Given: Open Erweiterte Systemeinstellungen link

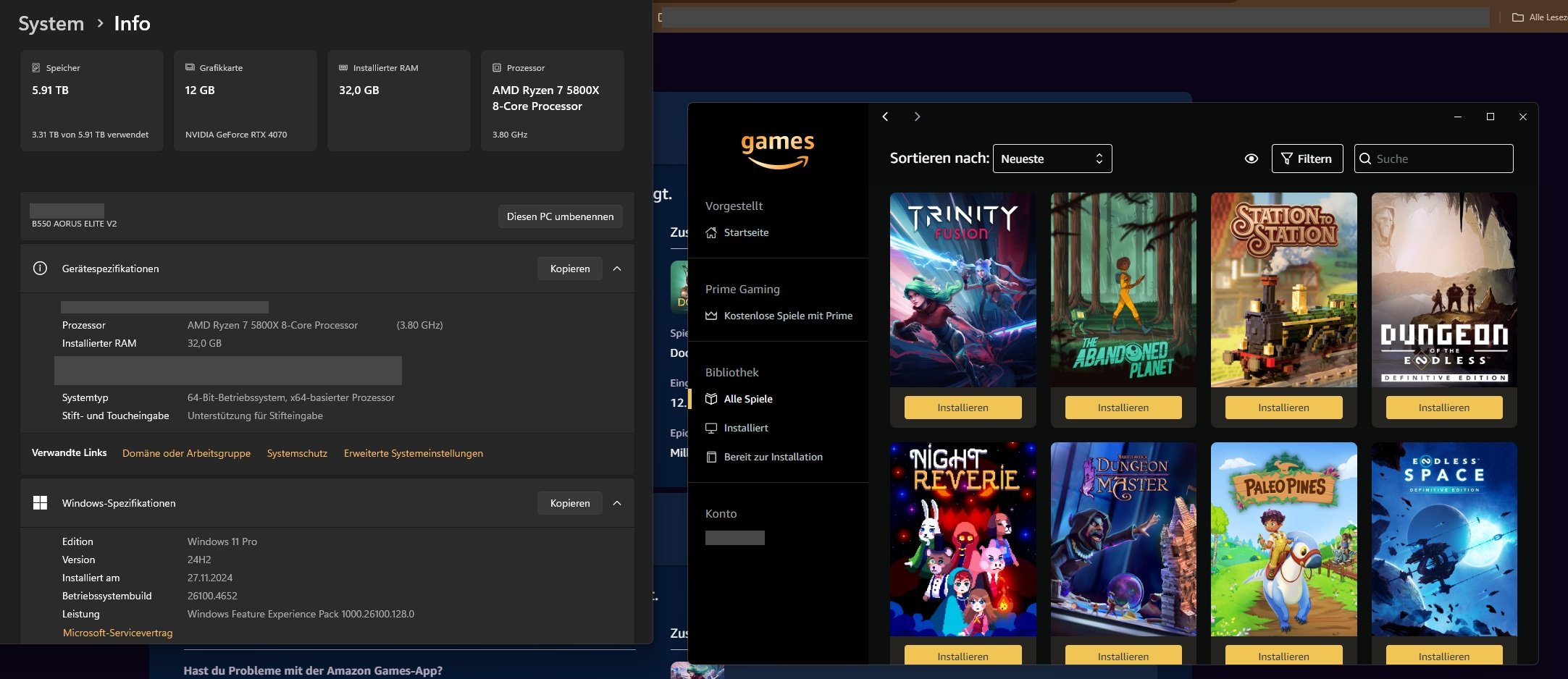Looking at the screenshot, I should pos(414,453).
